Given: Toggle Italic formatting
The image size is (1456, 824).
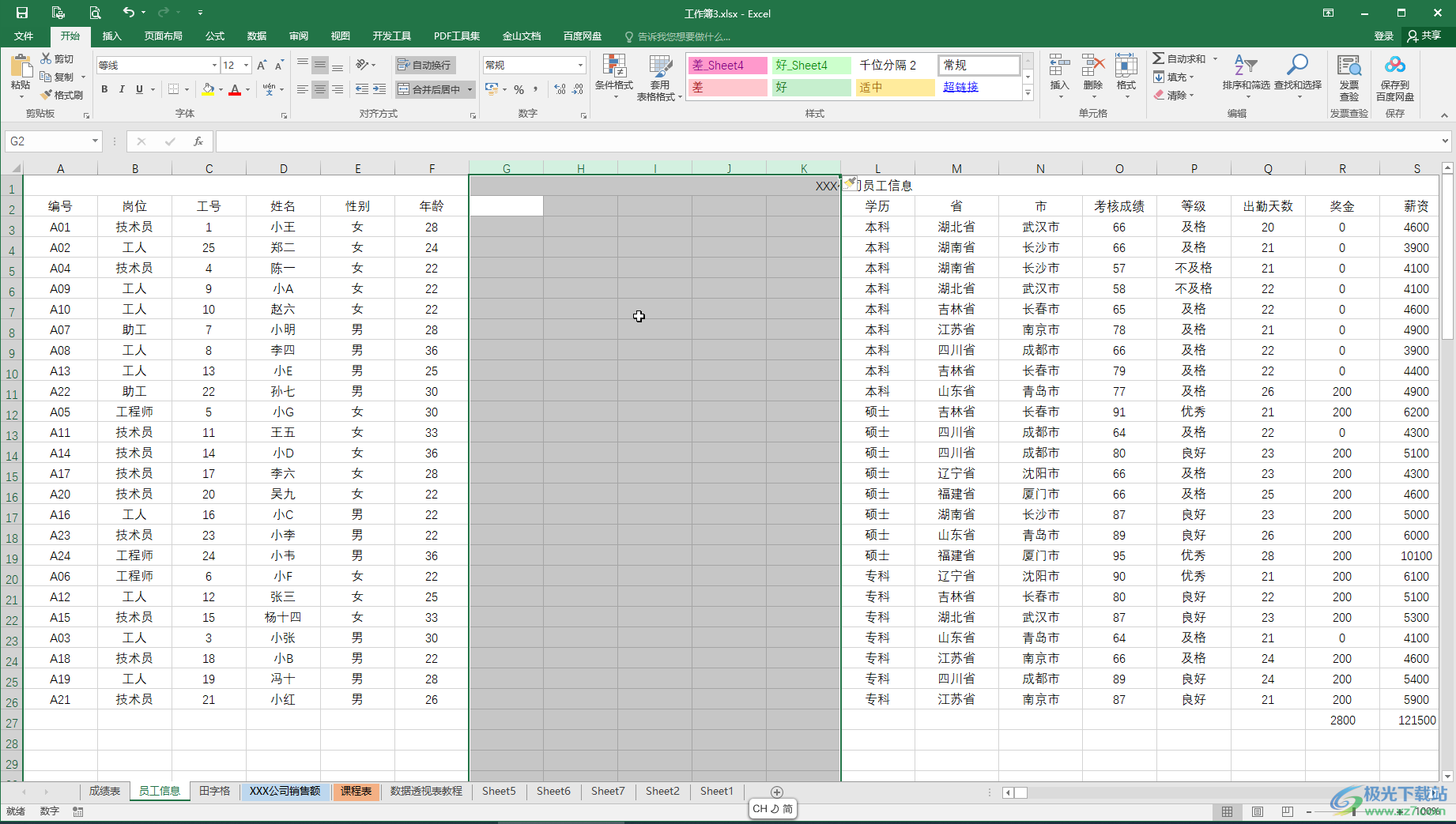Looking at the screenshot, I should (122, 89).
